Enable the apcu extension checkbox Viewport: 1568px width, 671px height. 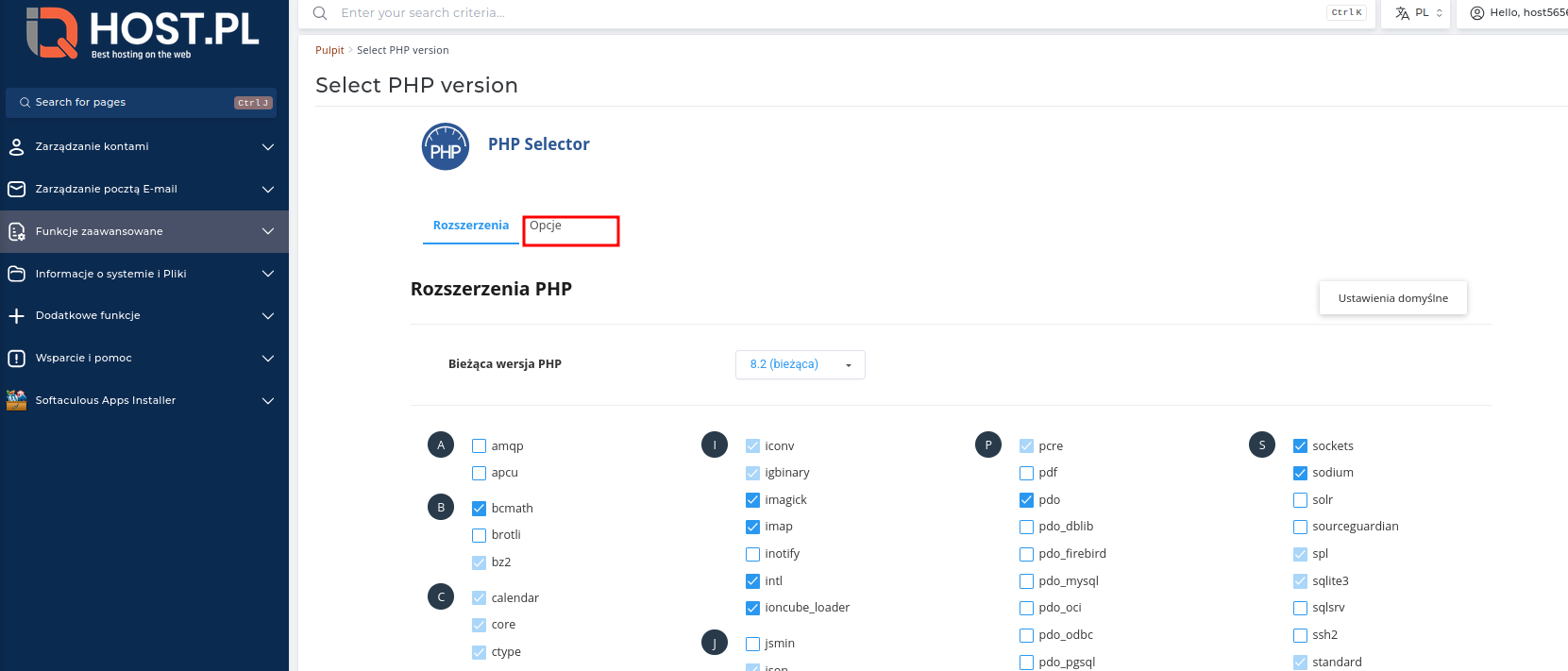(x=479, y=473)
